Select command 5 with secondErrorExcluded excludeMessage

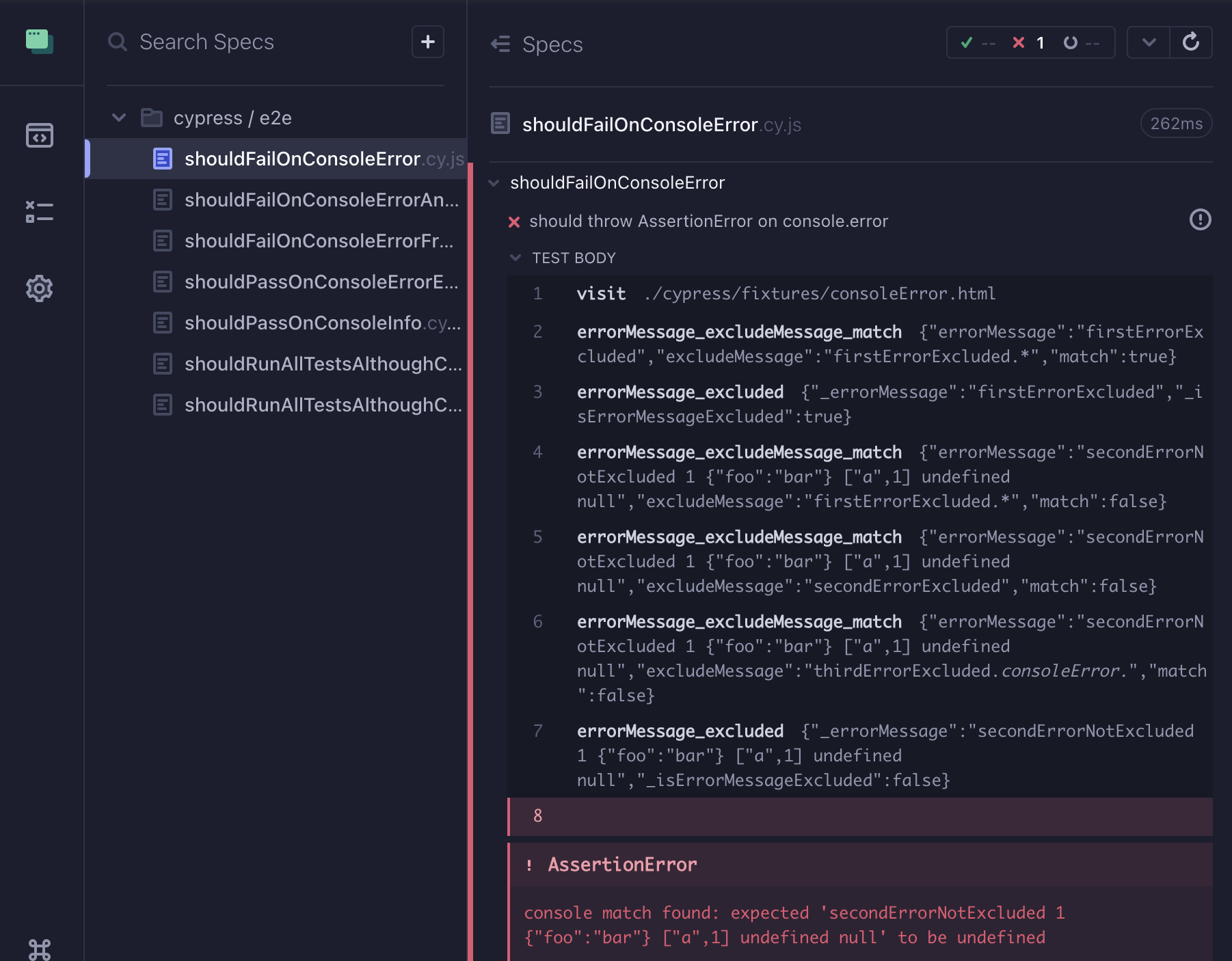pyautogui.click(x=860, y=562)
